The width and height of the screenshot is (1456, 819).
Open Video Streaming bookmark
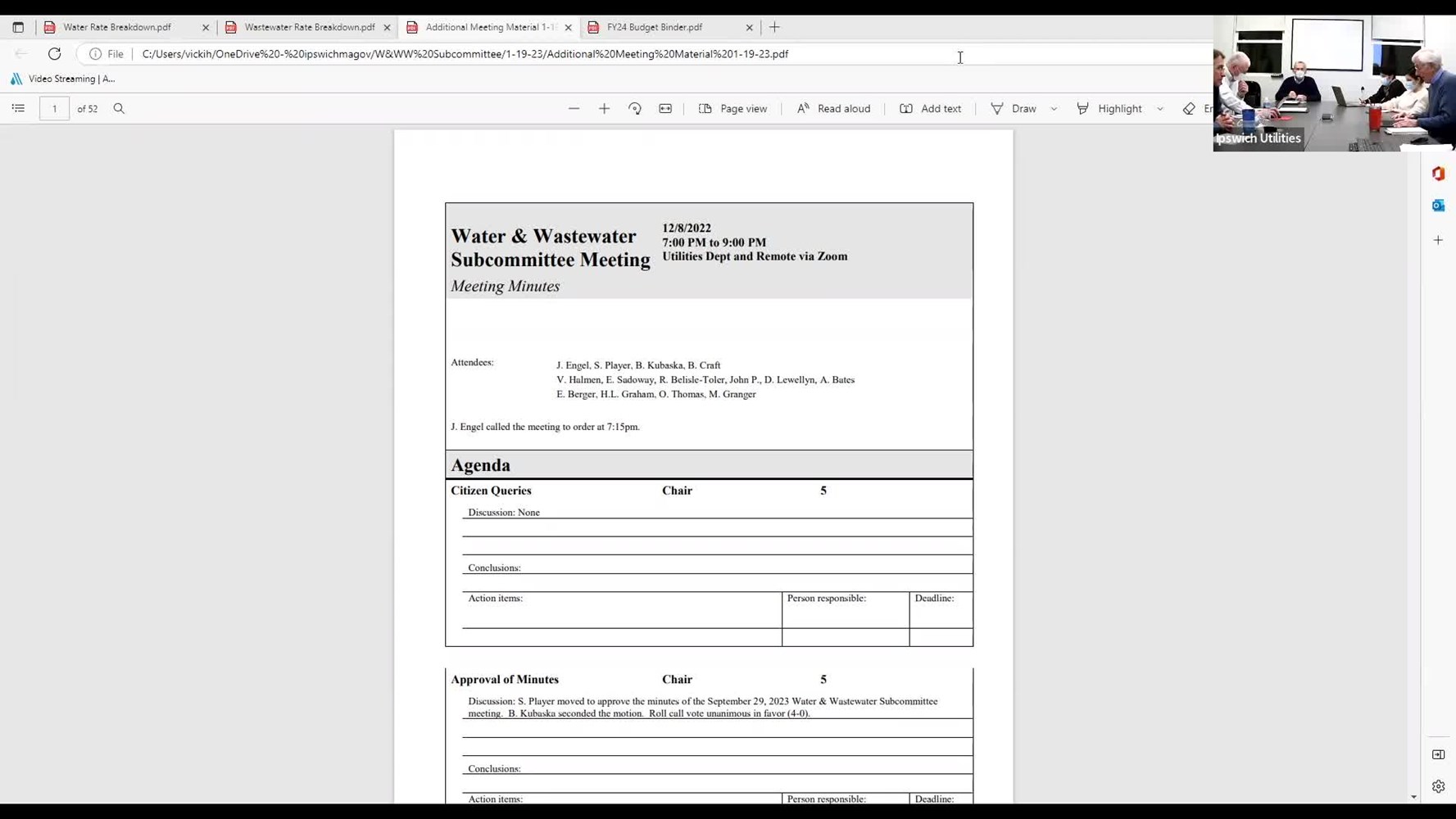[x=63, y=79]
